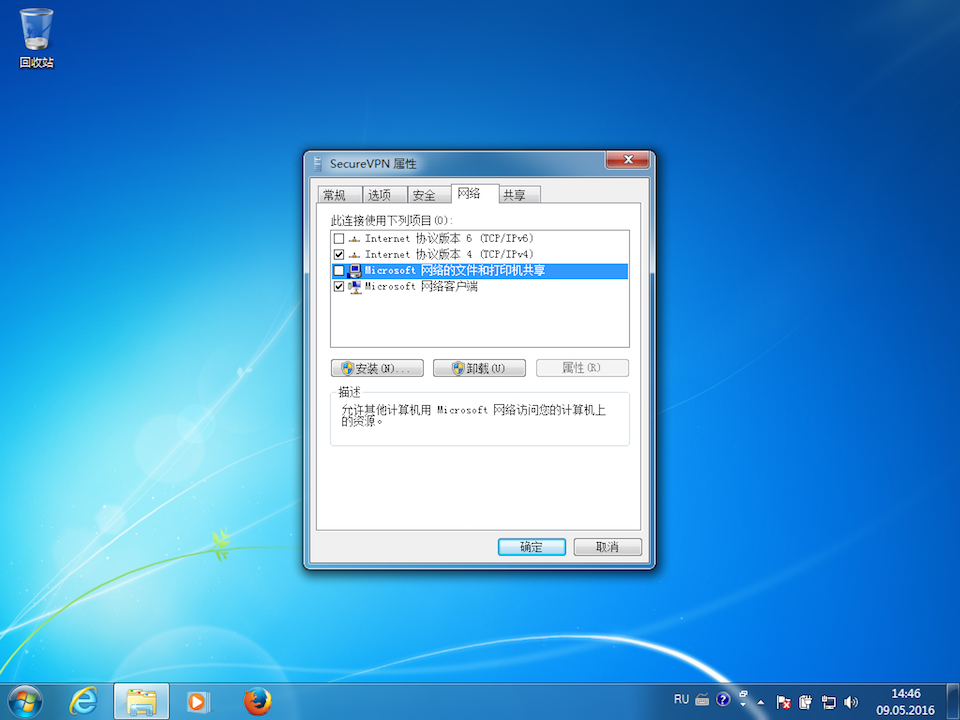Cancel with the 取消 button
Viewport: 960px width, 720px height.
(x=607, y=547)
